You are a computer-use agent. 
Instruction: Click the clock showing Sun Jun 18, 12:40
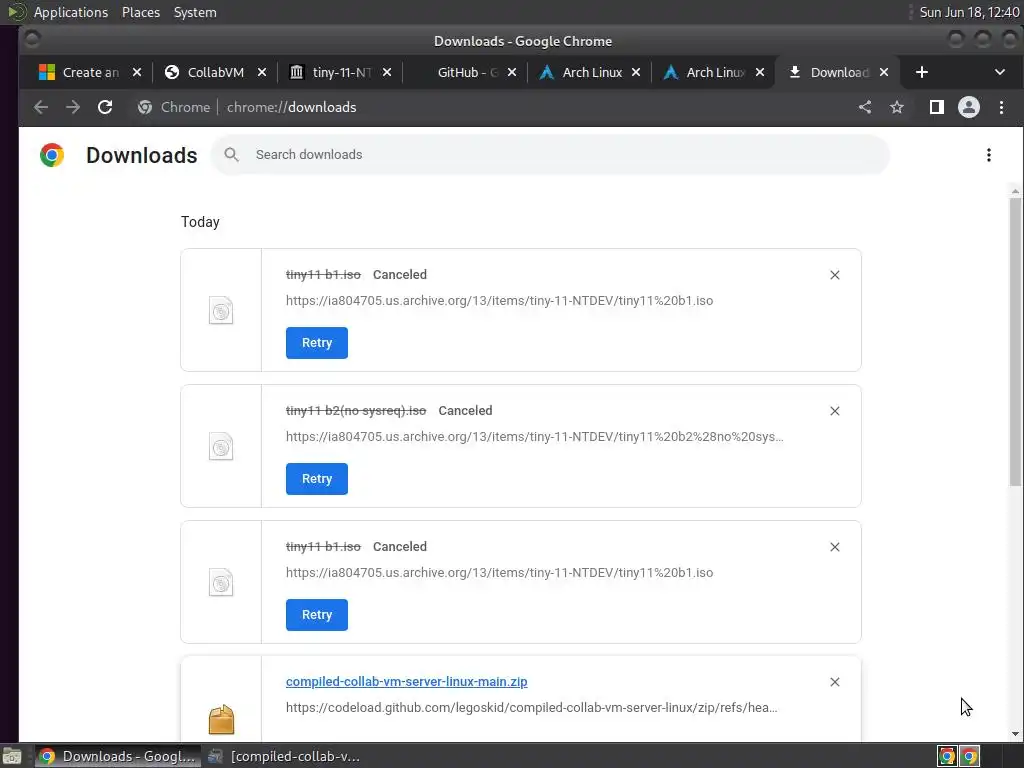(969, 12)
